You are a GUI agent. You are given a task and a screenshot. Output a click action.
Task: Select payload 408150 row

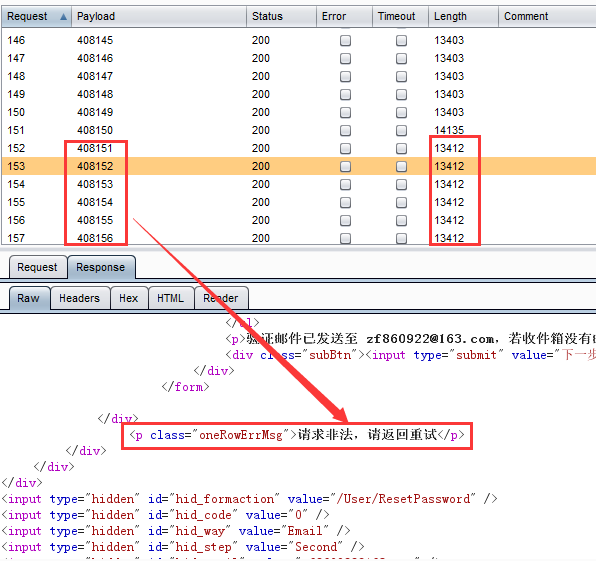[x=299, y=130]
